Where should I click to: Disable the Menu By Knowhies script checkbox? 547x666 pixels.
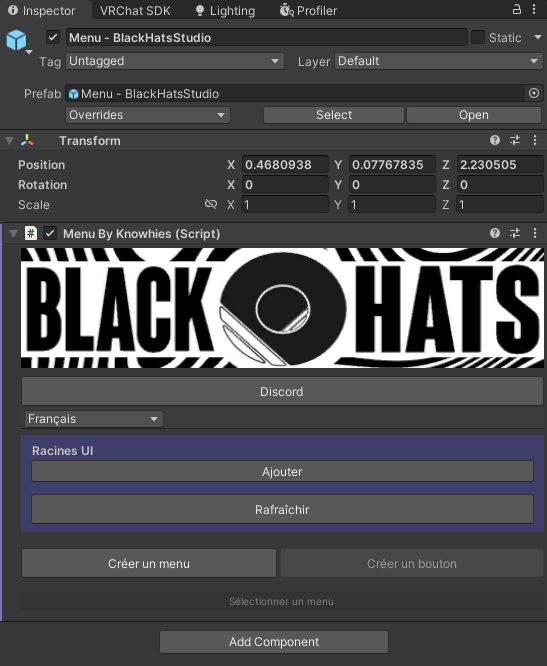point(50,233)
